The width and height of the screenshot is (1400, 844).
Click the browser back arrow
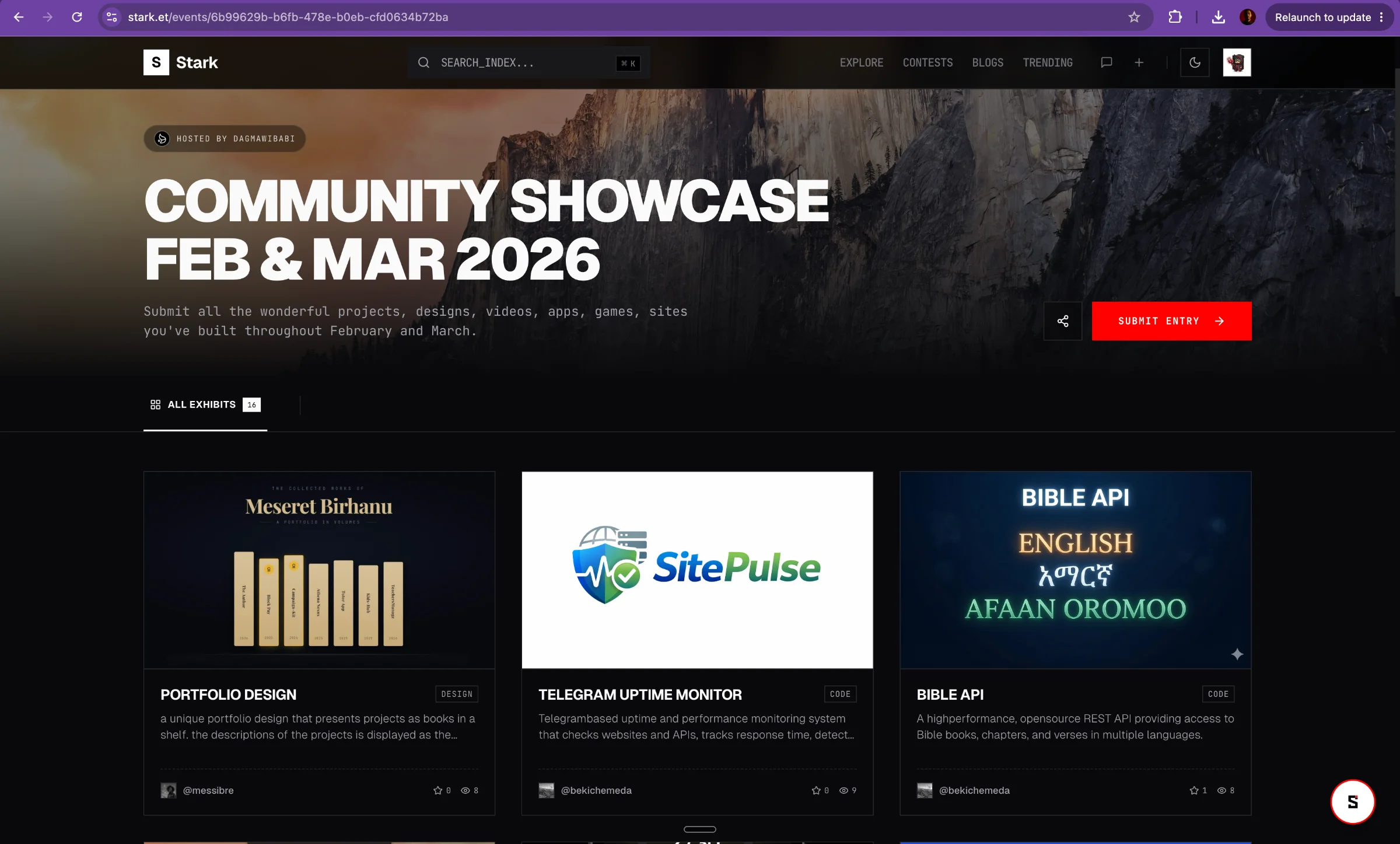tap(19, 17)
